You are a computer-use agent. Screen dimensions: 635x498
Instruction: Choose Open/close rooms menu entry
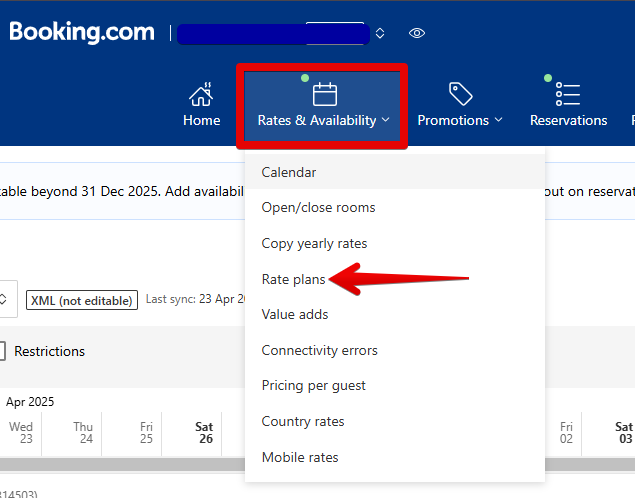pyautogui.click(x=395, y=207)
